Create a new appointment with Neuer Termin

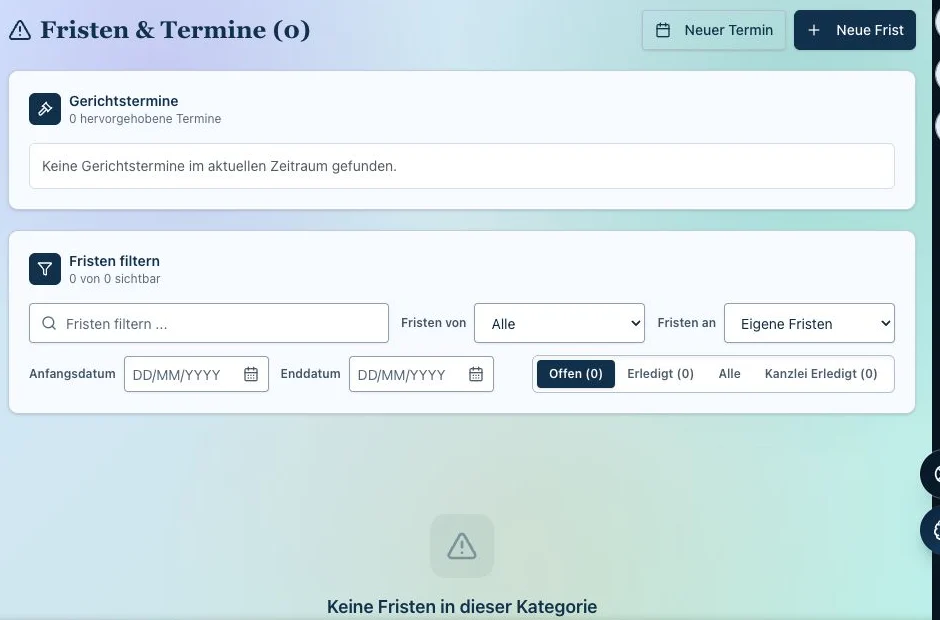[x=713, y=30]
